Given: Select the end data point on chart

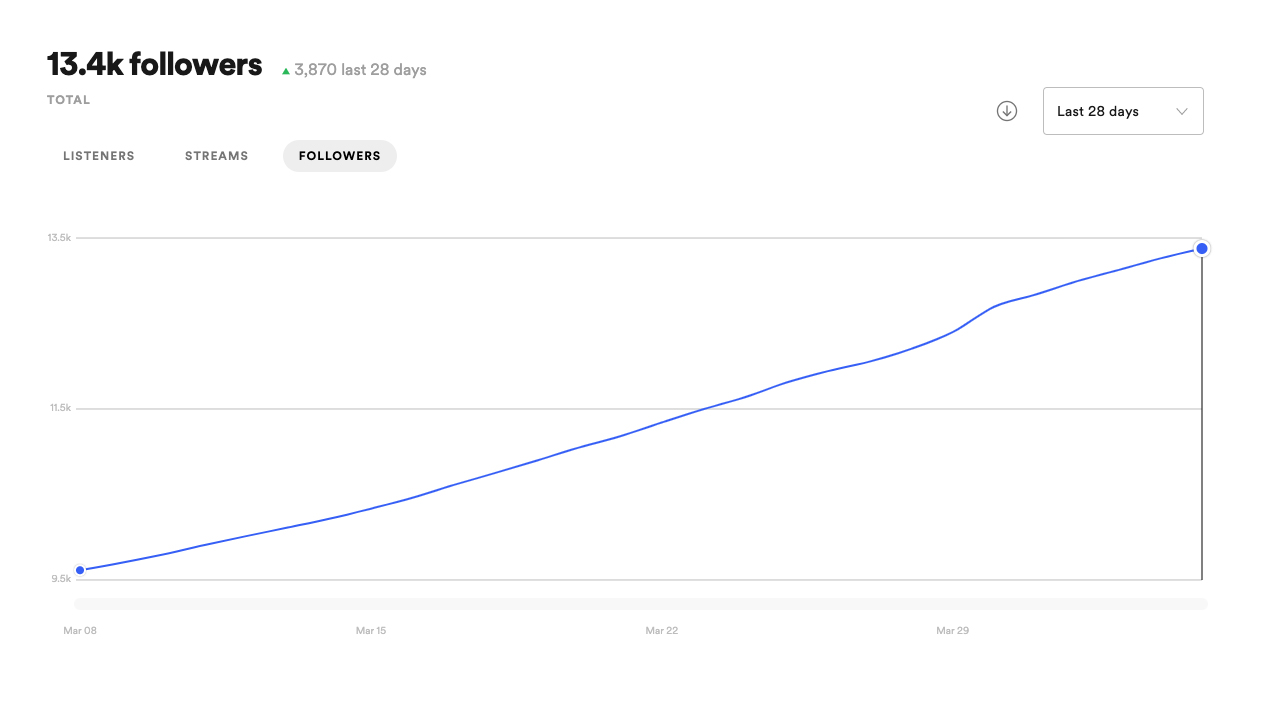Looking at the screenshot, I should pyautogui.click(x=1202, y=248).
